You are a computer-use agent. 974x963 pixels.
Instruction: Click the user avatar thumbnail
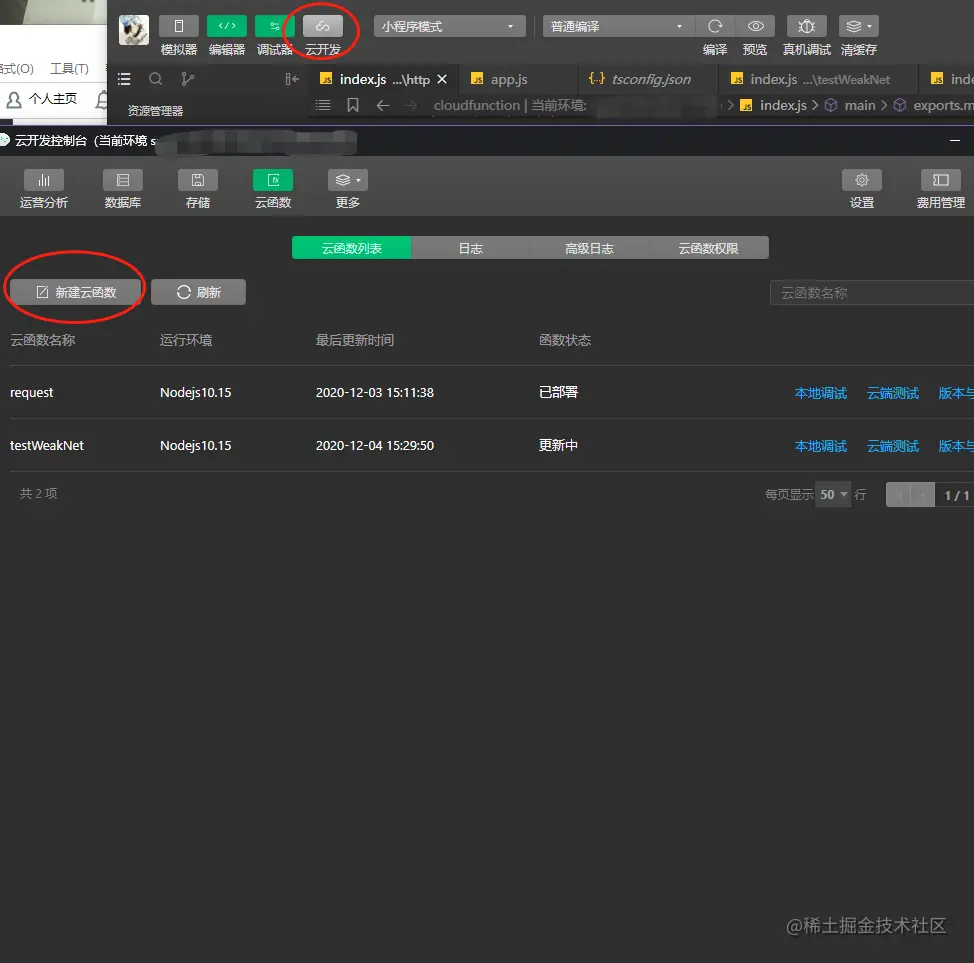point(134,30)
